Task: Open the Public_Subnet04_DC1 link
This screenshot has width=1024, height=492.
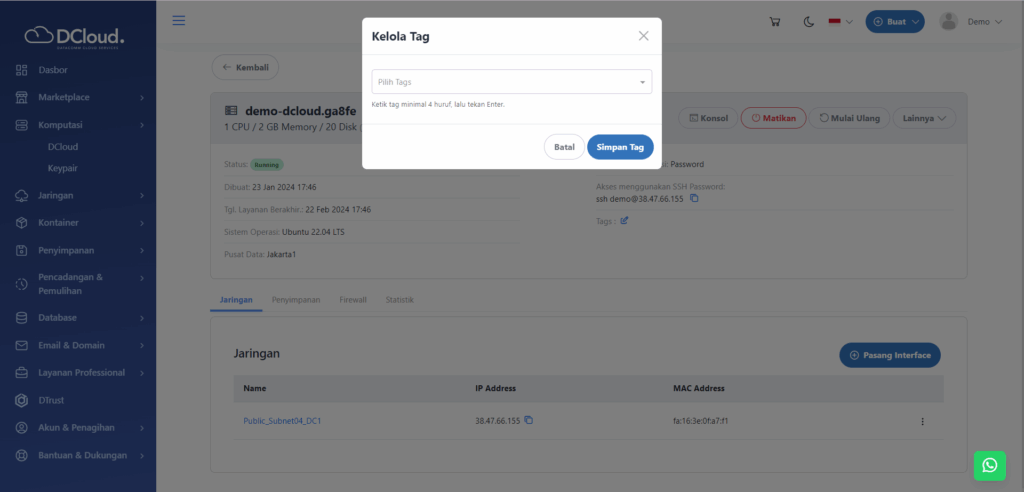Action: click(282, 421)
